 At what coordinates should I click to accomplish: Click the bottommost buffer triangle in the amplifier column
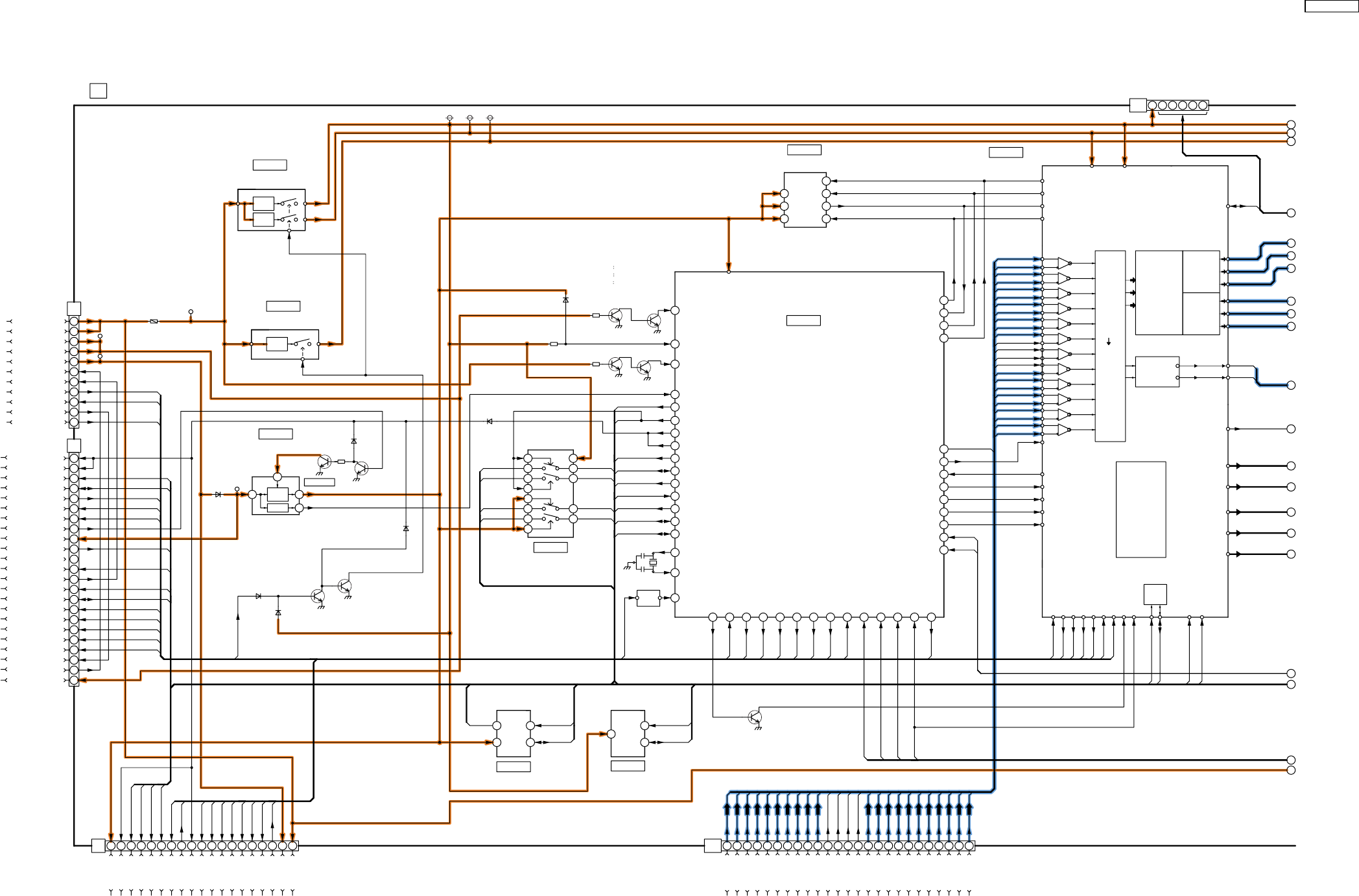(x=1063, y=430)
